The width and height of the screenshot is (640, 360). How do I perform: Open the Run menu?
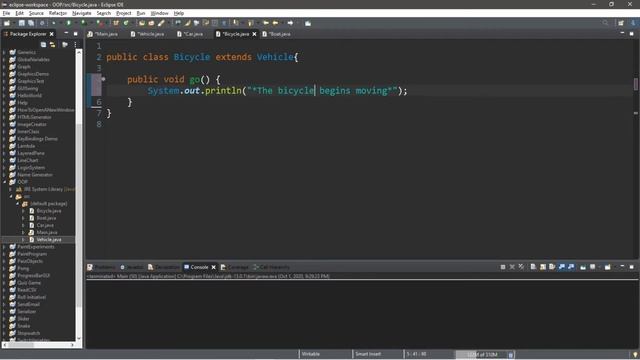pyautogui.click(x=141, y=13)
